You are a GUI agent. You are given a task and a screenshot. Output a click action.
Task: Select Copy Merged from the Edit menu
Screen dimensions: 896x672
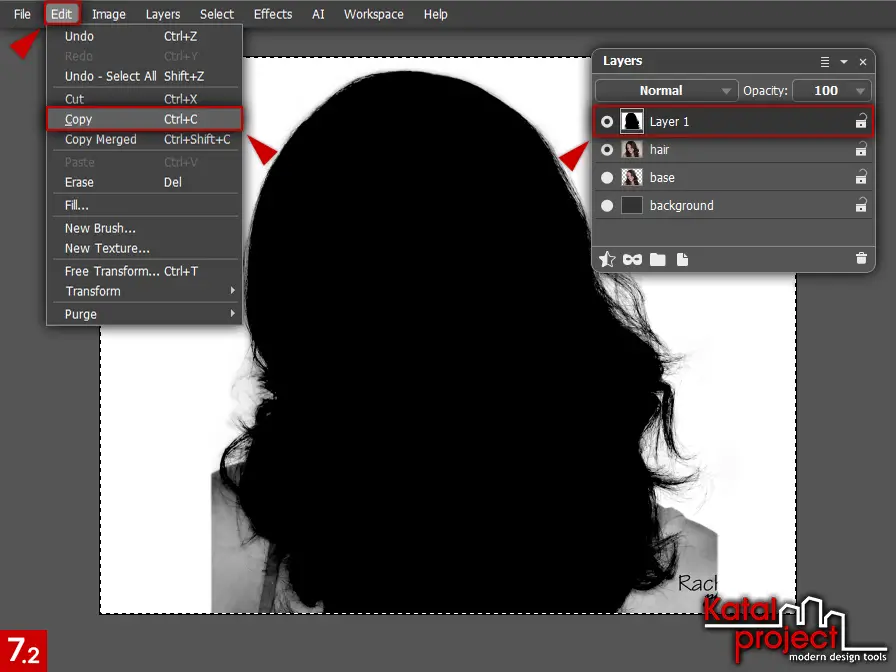[98, 140]
